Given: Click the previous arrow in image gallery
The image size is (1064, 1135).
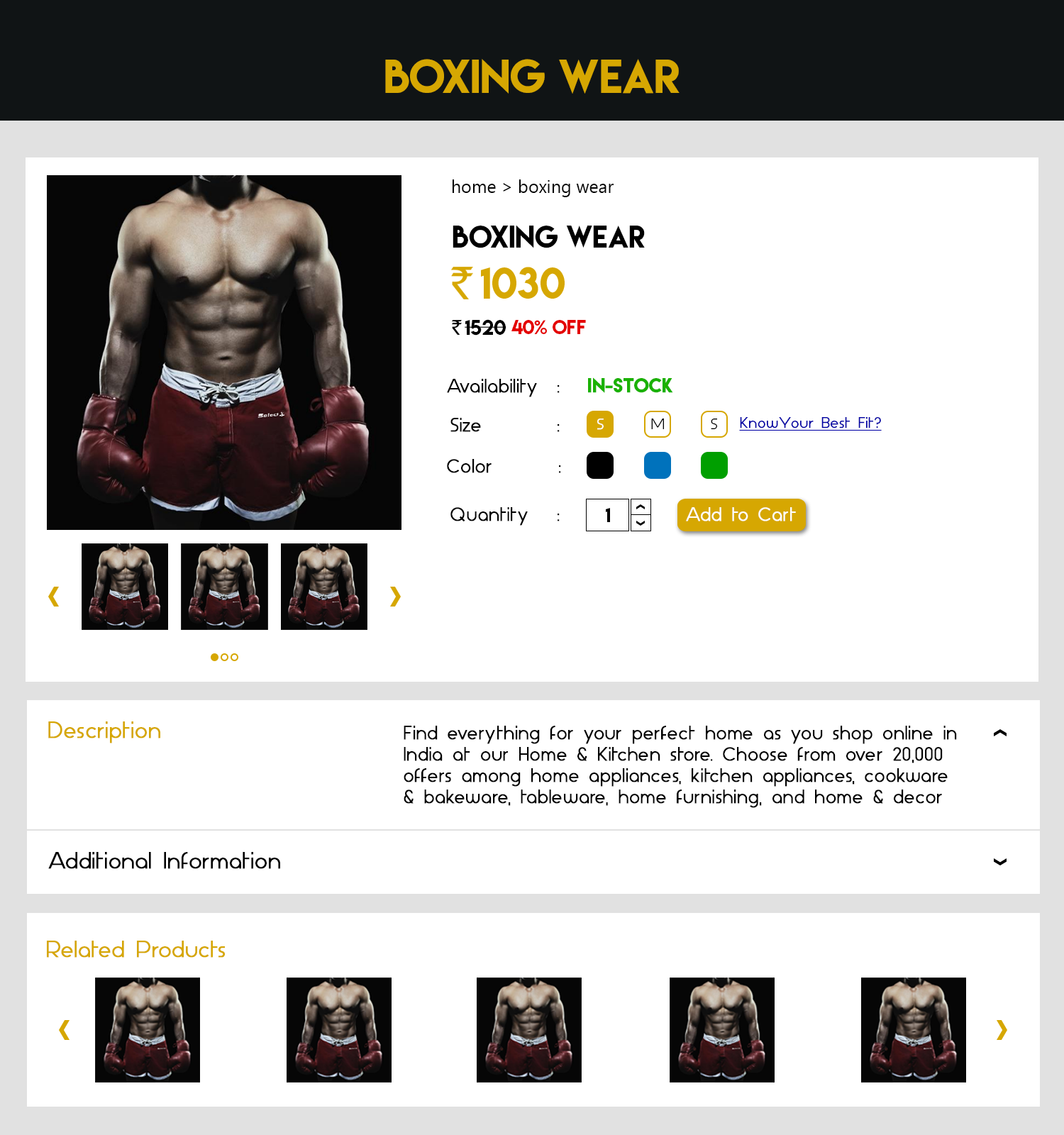Looking at the screenshot, I should 53,596.
